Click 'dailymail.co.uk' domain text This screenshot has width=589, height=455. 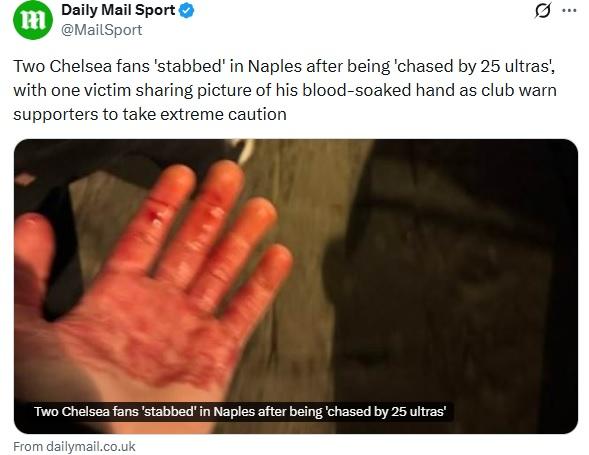[91, 446]
